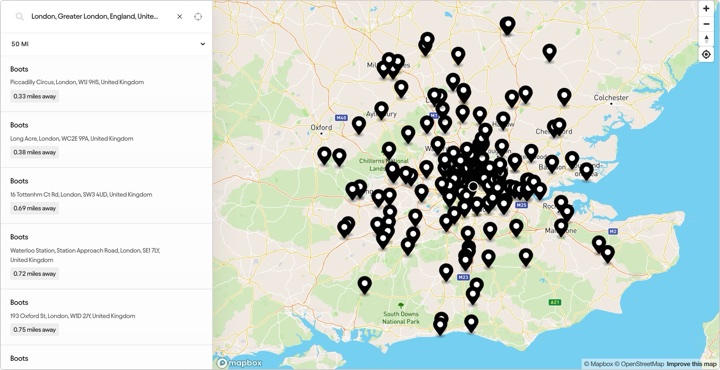
Task: Click the store pin over Maidstone label
Action: (x=561, y=226)
